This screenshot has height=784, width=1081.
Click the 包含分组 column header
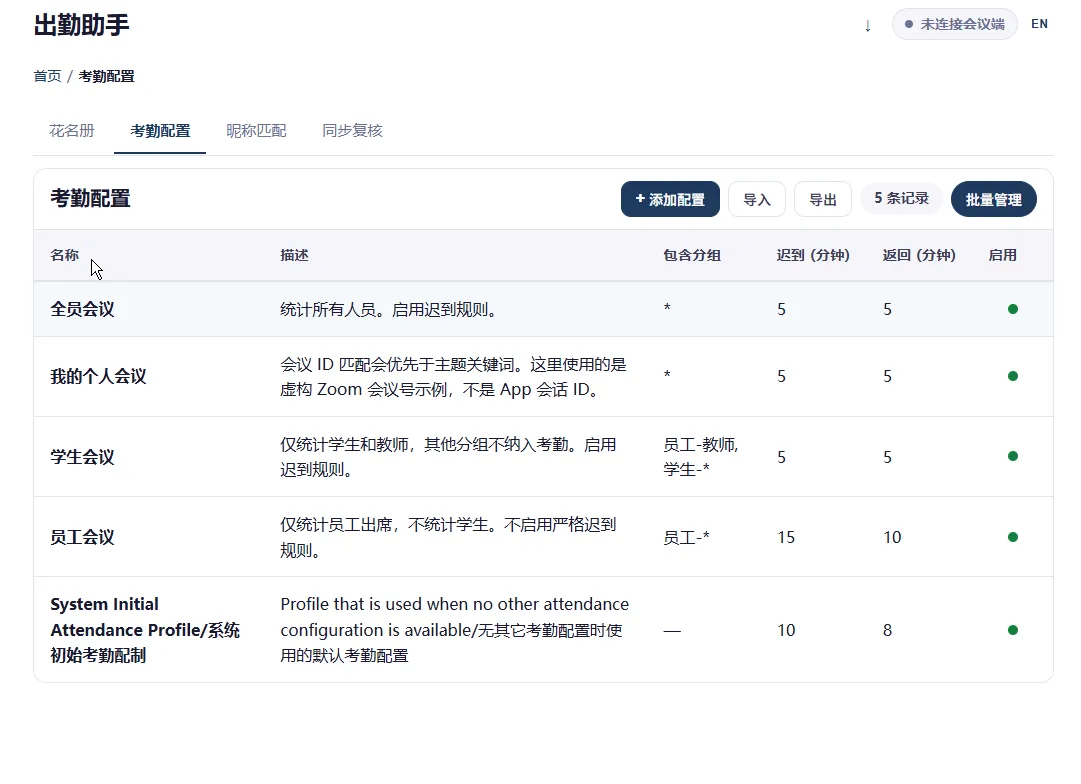691,255
